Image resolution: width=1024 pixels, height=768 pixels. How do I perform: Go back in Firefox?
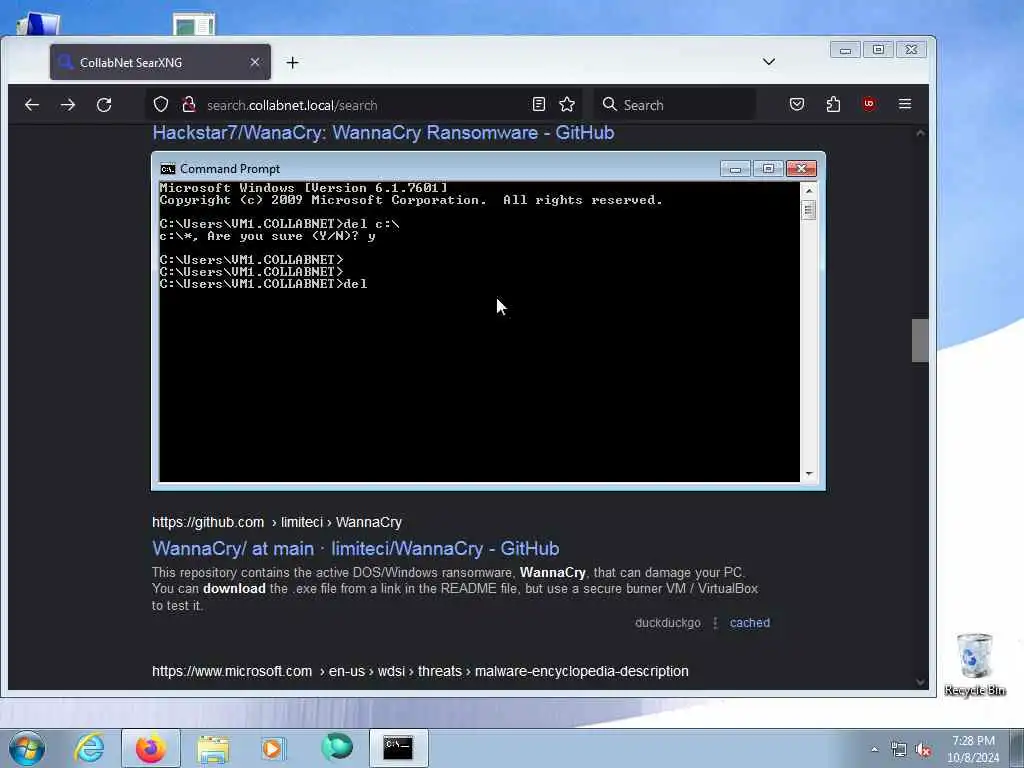click(x=32, y=104)
